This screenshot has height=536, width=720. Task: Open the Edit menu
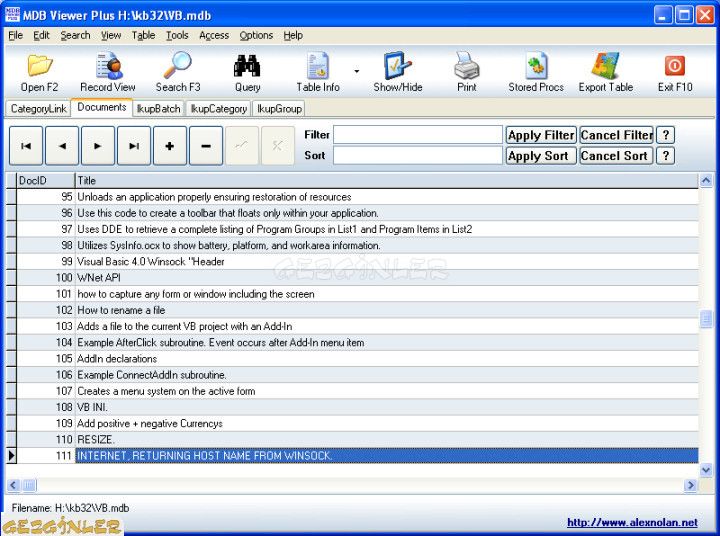[x=41, y=35]
